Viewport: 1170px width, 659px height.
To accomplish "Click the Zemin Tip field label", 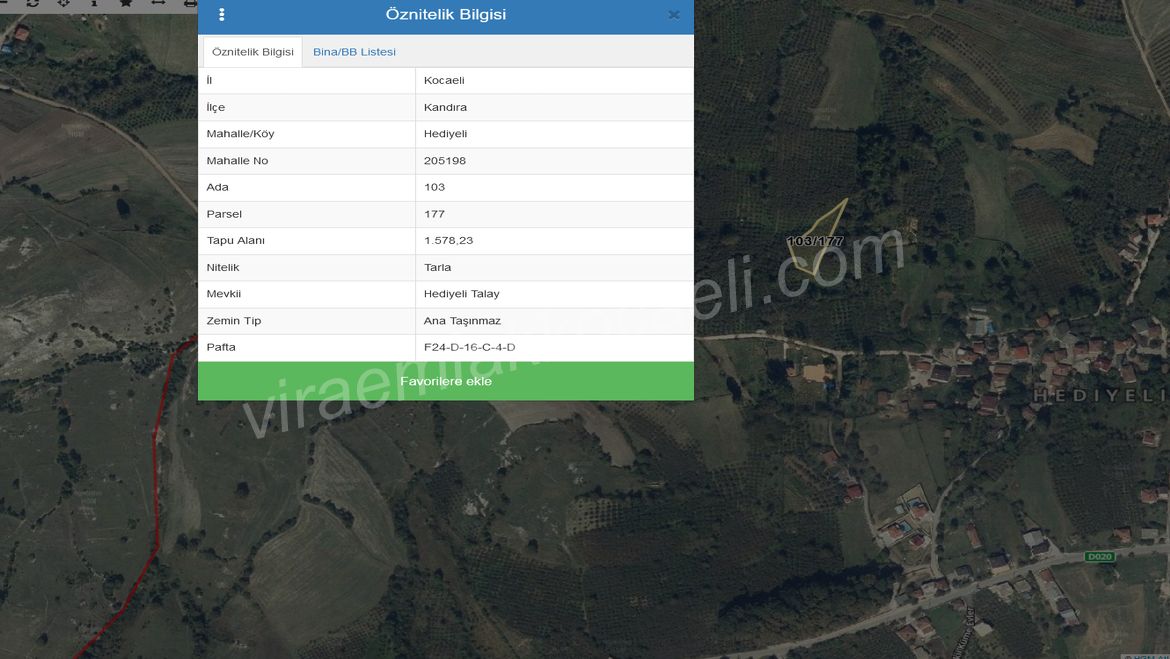I will 234,321.
